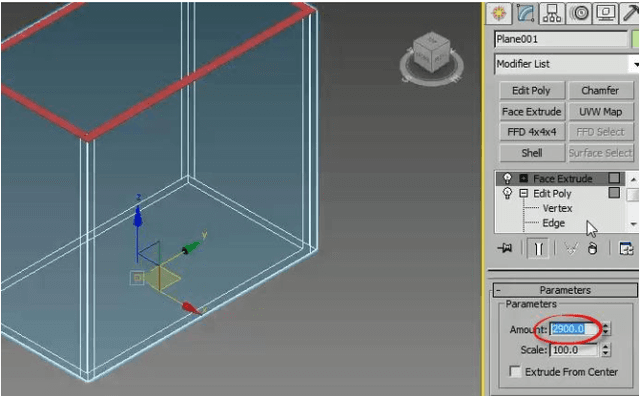Click the ViewCube in viewport
Screen dimensions: 640x396
tap(431, 52)
